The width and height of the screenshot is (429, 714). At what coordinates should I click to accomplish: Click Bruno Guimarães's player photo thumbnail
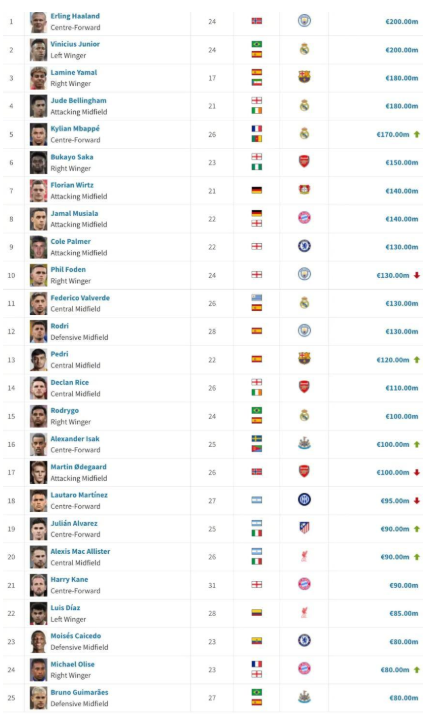(39, 698)
